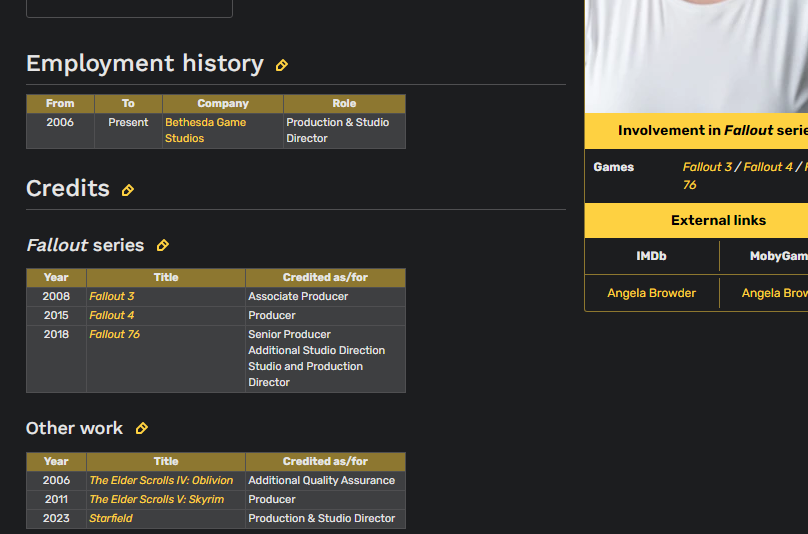This screenshot has width=808, height=534.
Task: Open The Elder Scrolls V: Skyrim
Action: (157, 499)
